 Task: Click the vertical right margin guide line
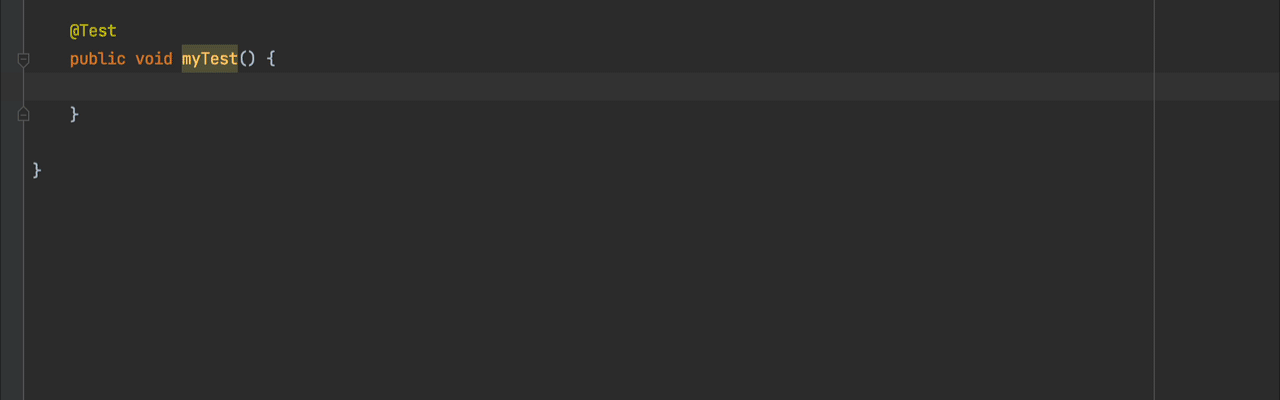pyautogui.click(x=1154, y=200)
